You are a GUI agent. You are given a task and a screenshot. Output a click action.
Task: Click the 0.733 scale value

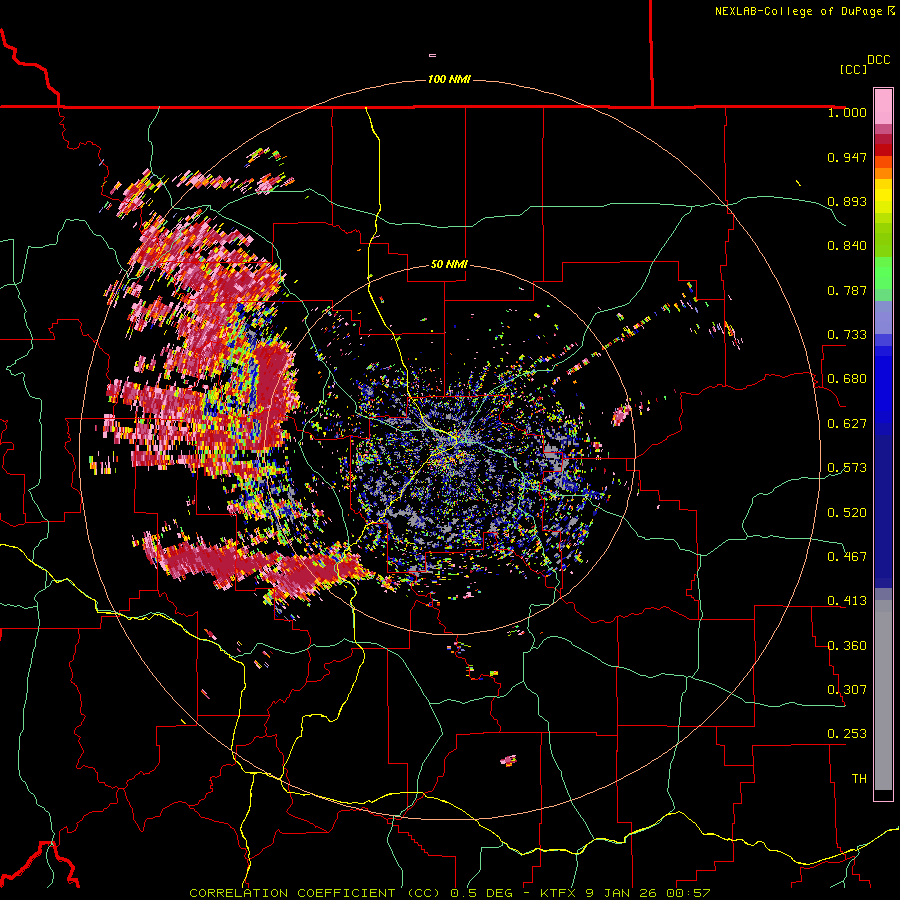[847, 335]
